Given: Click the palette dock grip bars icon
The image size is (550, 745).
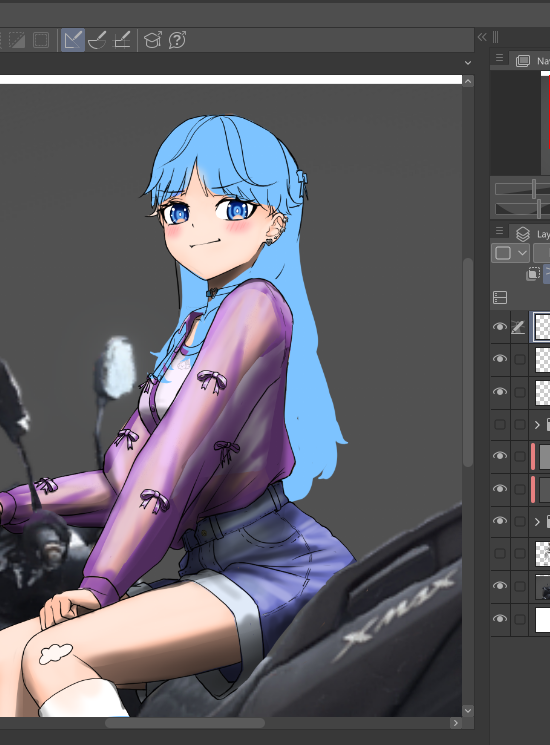Looking at the screenshot, I should [495, 37].
